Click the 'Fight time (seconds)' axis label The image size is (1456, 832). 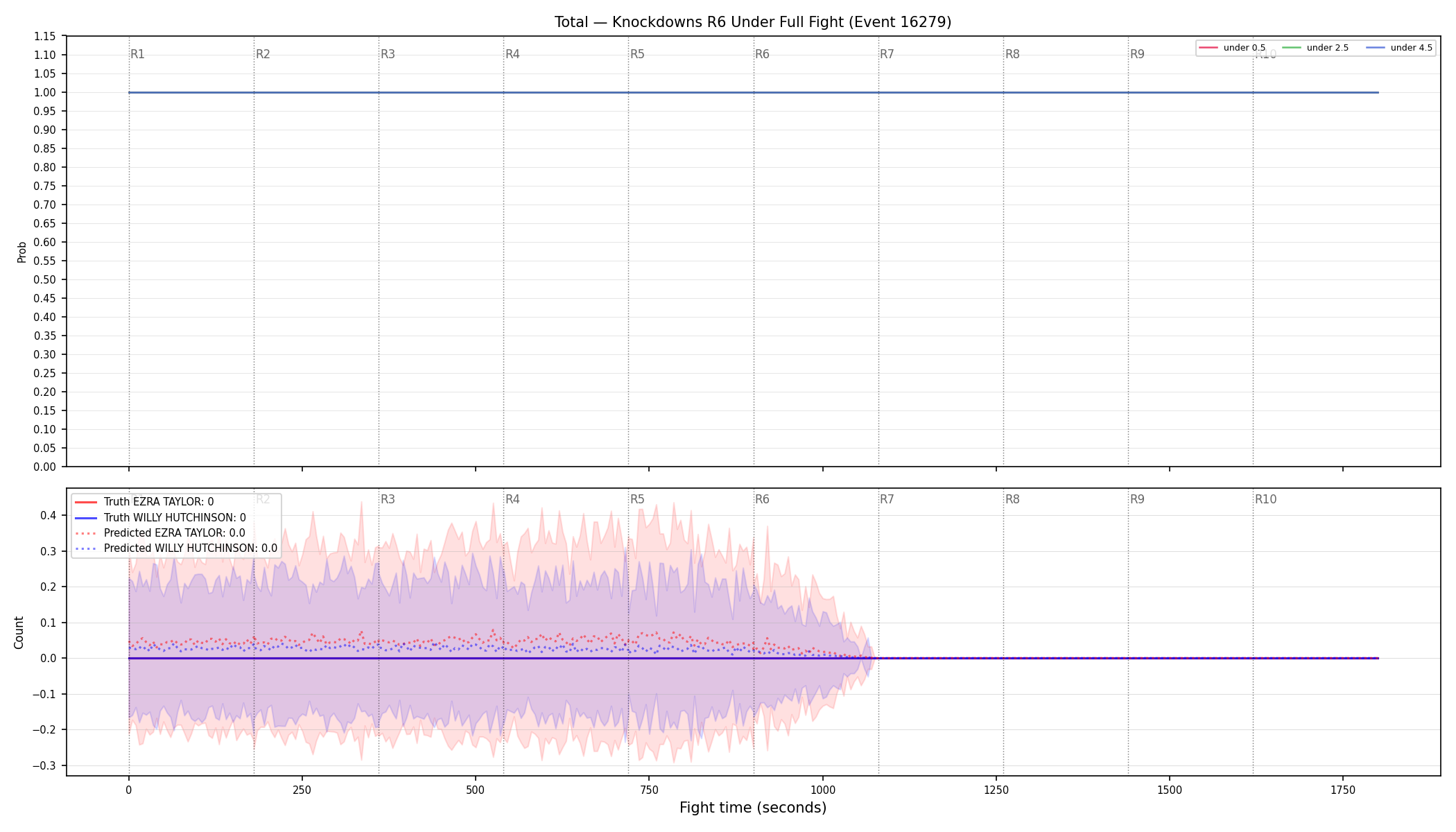pyautogui.click(x=753, y=808)
